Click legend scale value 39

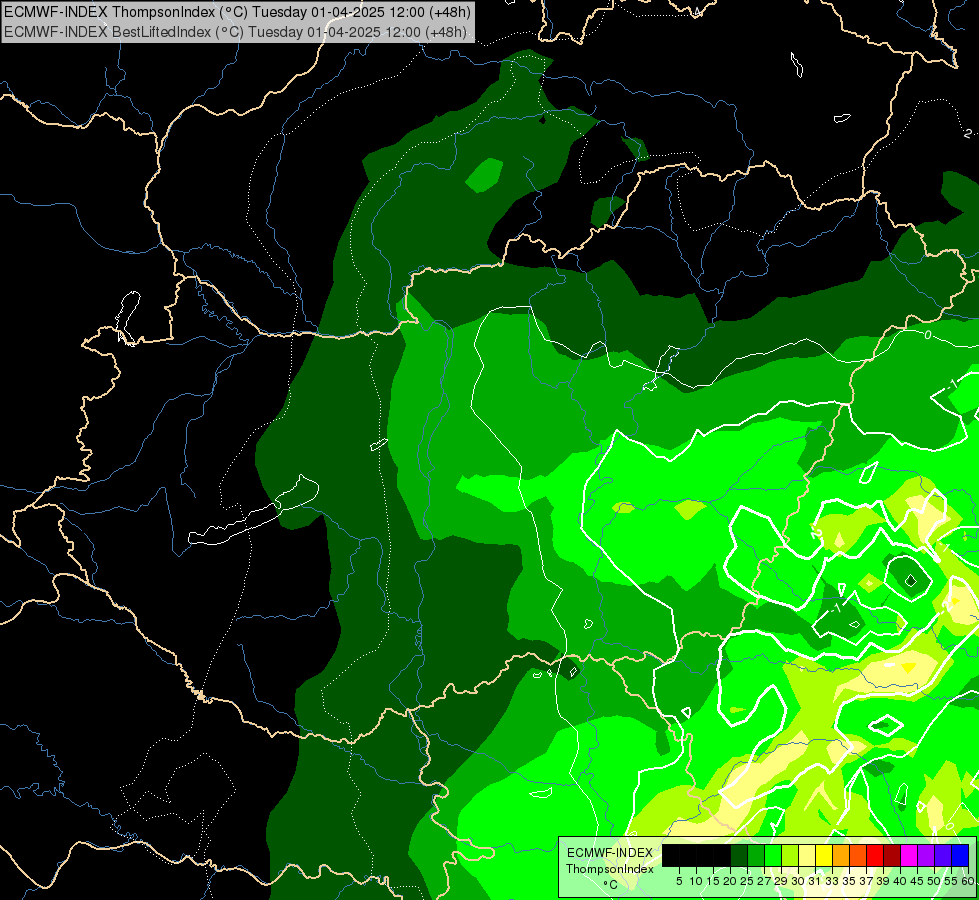(883, 881)
